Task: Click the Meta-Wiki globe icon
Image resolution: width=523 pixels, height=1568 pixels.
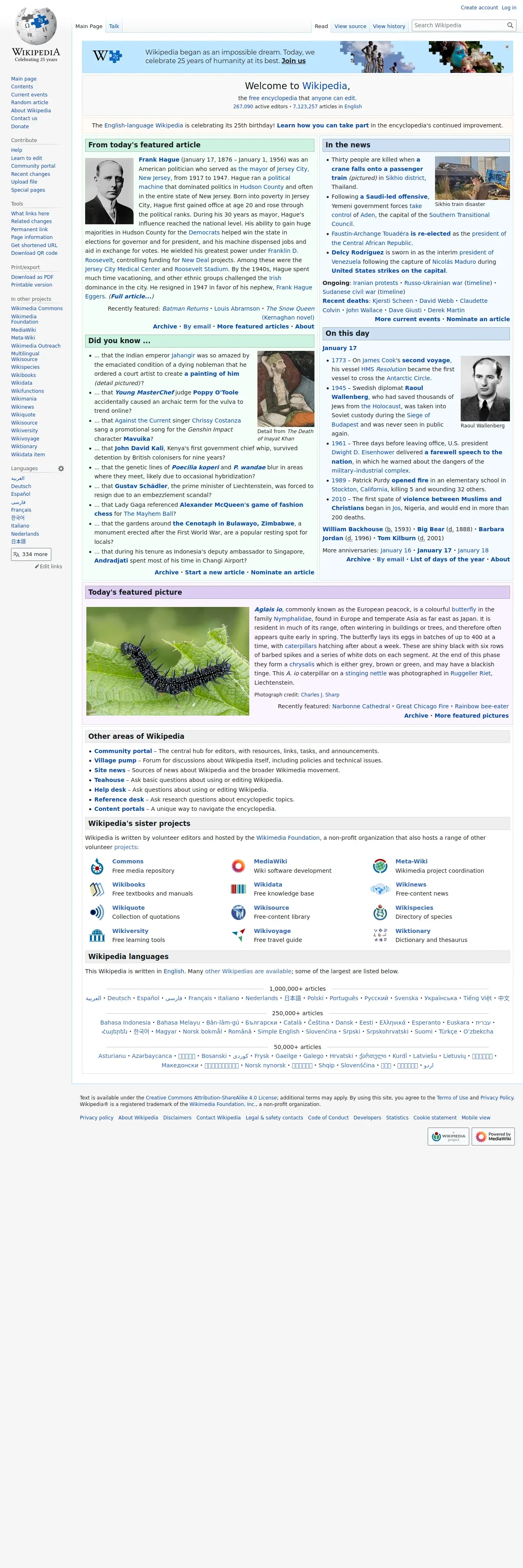Action: 380,865
